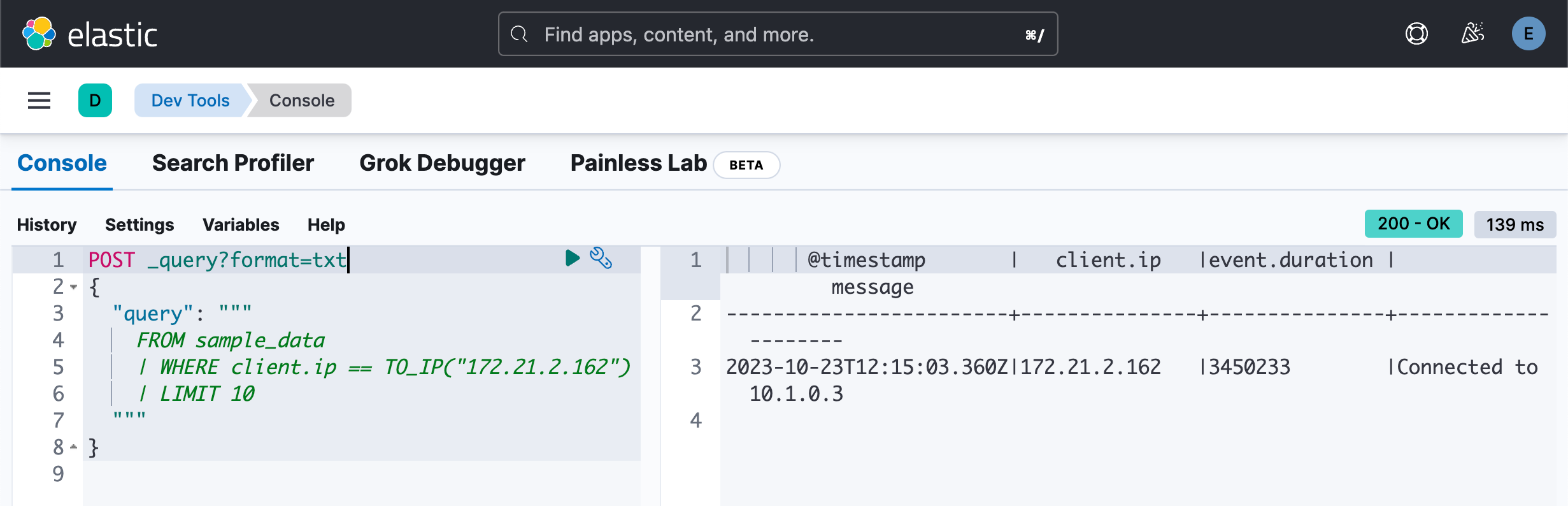Image resolution: width=1568 pixels, height=506 pixels.
Task: Open console Settings
Action: [139, 225]
